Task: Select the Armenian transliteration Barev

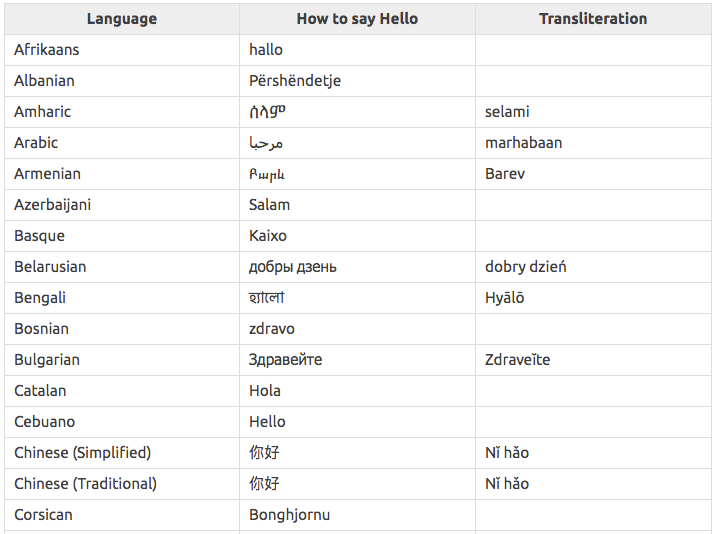Action: pos(505,174)
